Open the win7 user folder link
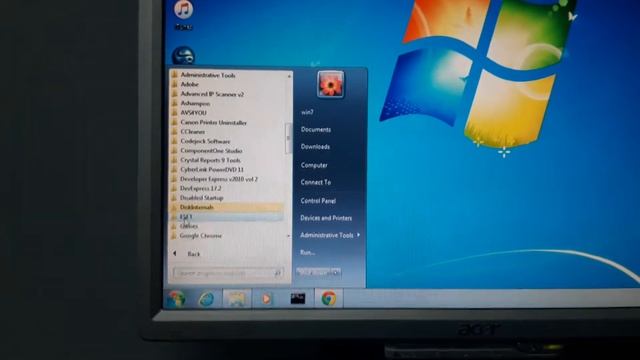The height and width of the screenshot is (360, 640). click(x=307, y=112)
